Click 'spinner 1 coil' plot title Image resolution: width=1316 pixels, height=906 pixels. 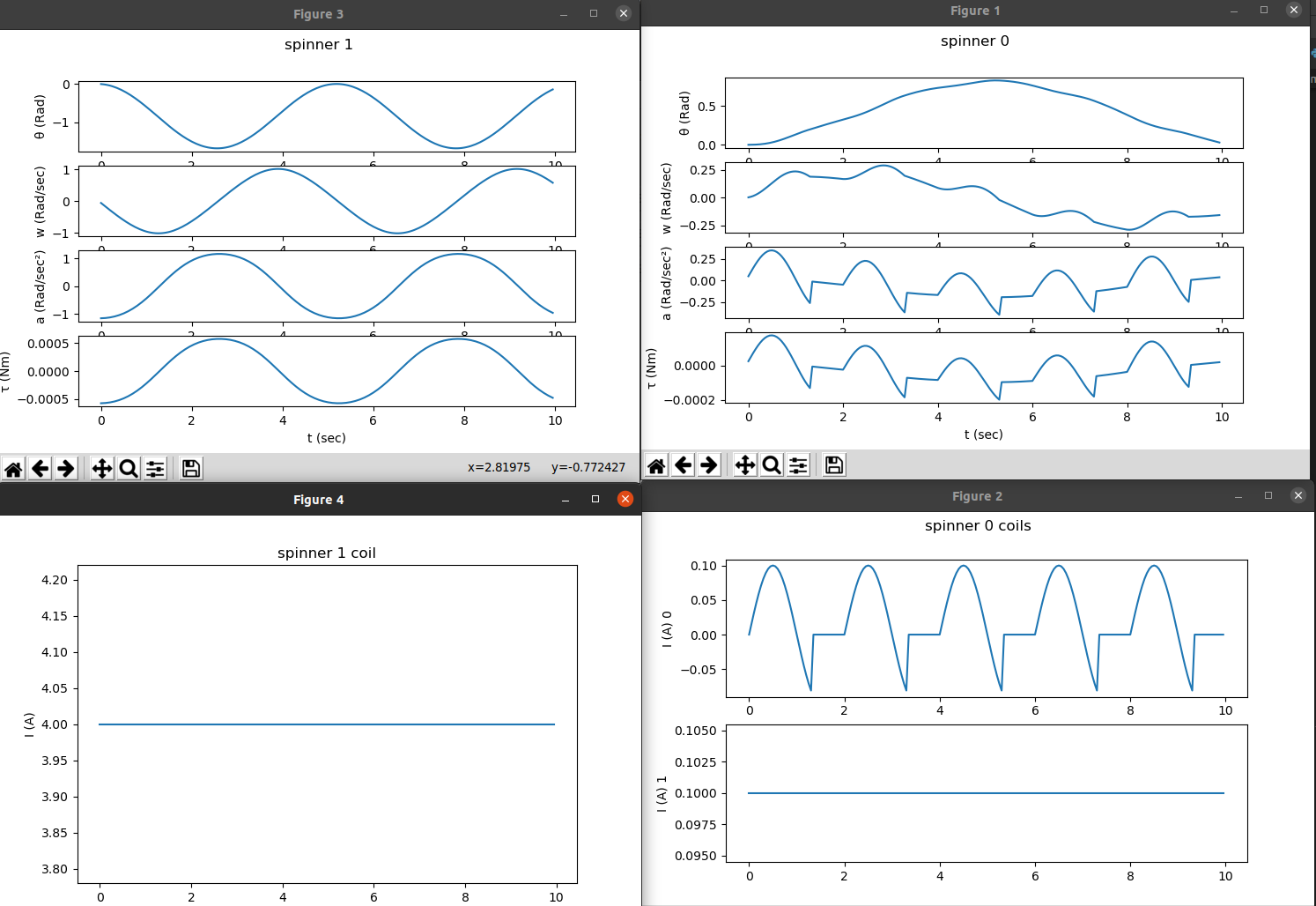tap(327, 553)
